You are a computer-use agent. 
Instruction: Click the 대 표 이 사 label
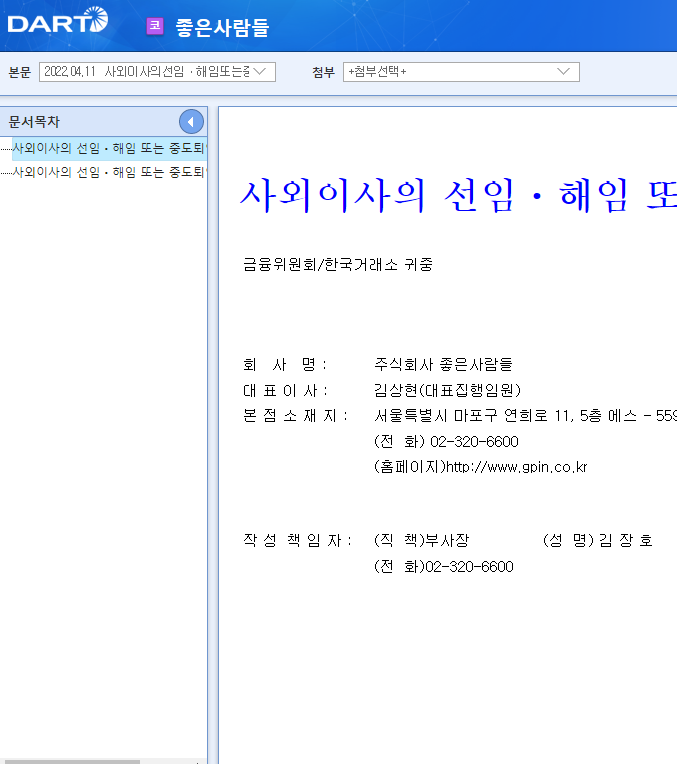[286, 390]
